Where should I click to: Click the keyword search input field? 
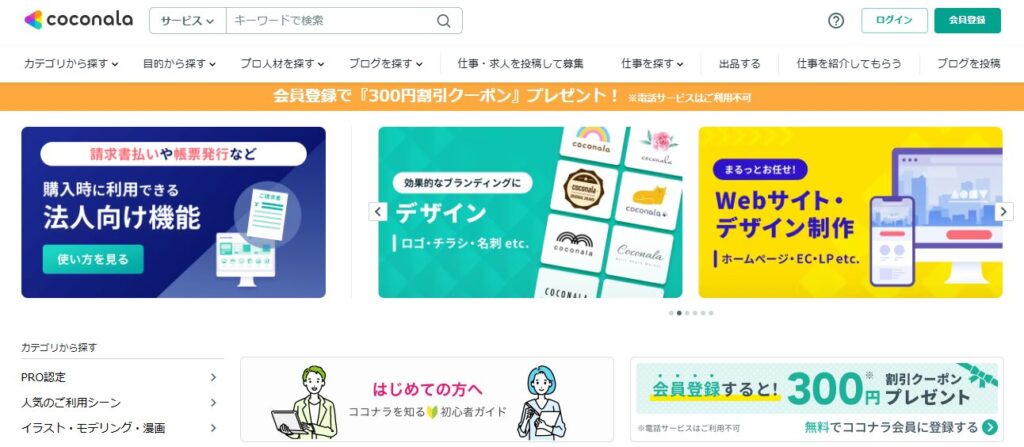(330, 21)
